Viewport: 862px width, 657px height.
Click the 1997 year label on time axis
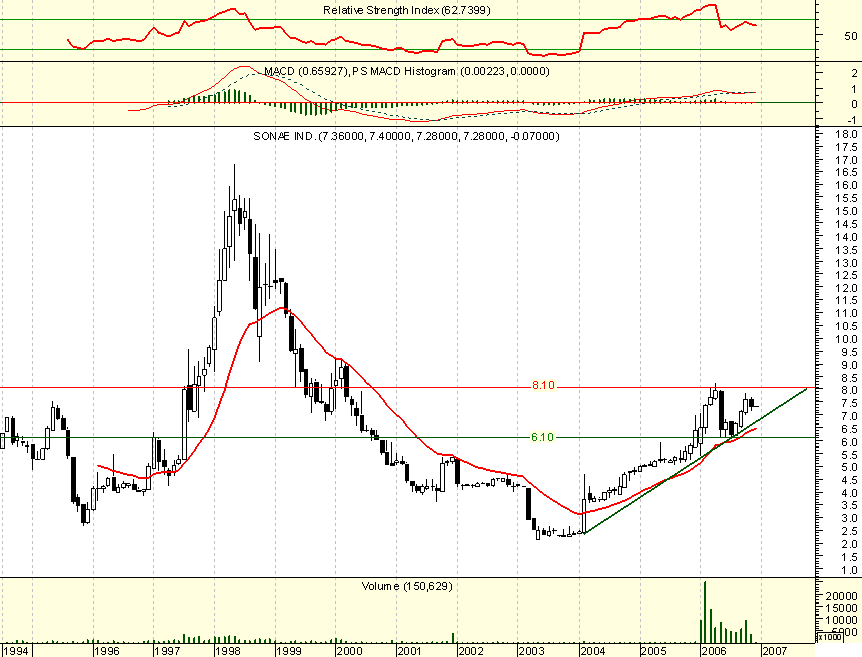(167, 651)
